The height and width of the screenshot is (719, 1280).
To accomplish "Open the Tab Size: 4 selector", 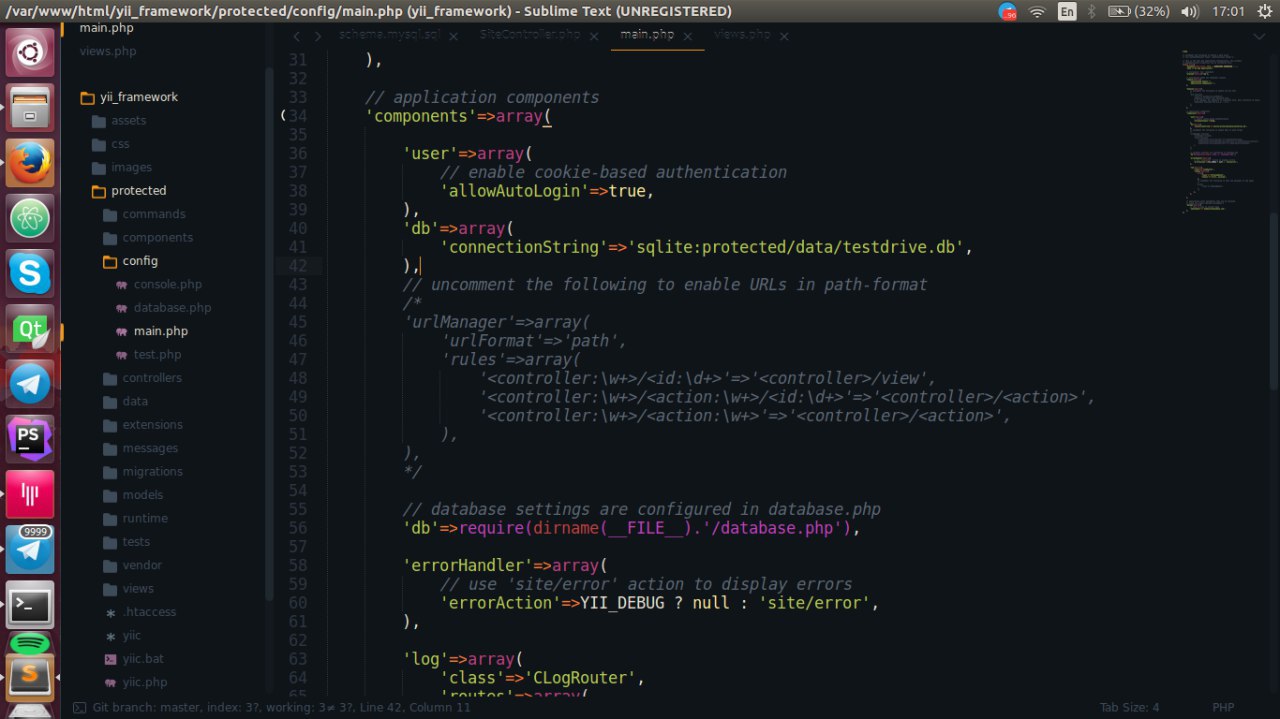I will (1129, 707).
